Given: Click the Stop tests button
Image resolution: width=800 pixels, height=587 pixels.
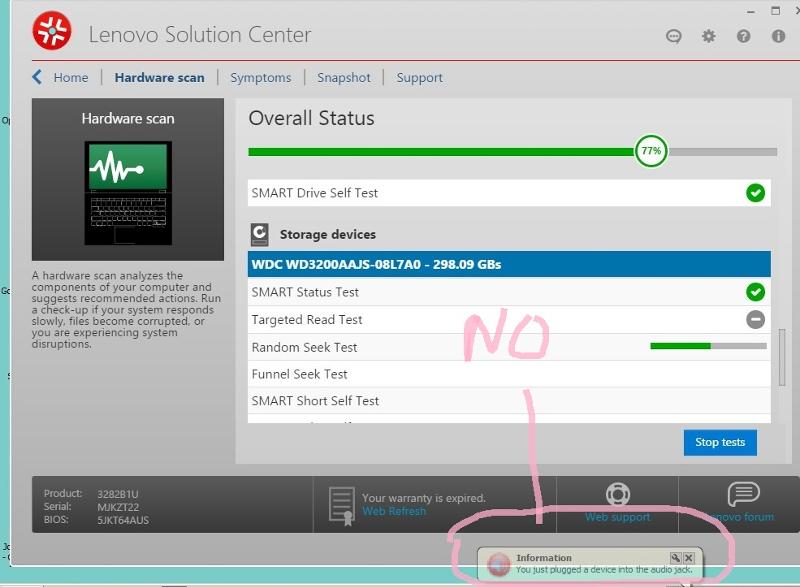Looking at the screenshot, I should coord(720,442).
